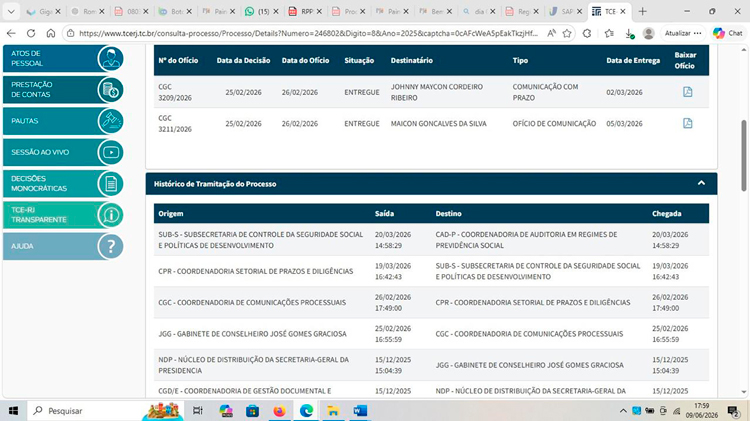The width and height of the screenshot is (750, 421).
Task: Click the browser address bar URL
Action: (308, 33)
